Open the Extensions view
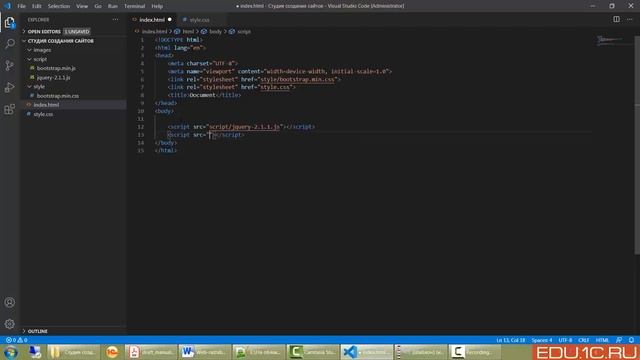This screenshot has width=640, height=360. [9, 109]
